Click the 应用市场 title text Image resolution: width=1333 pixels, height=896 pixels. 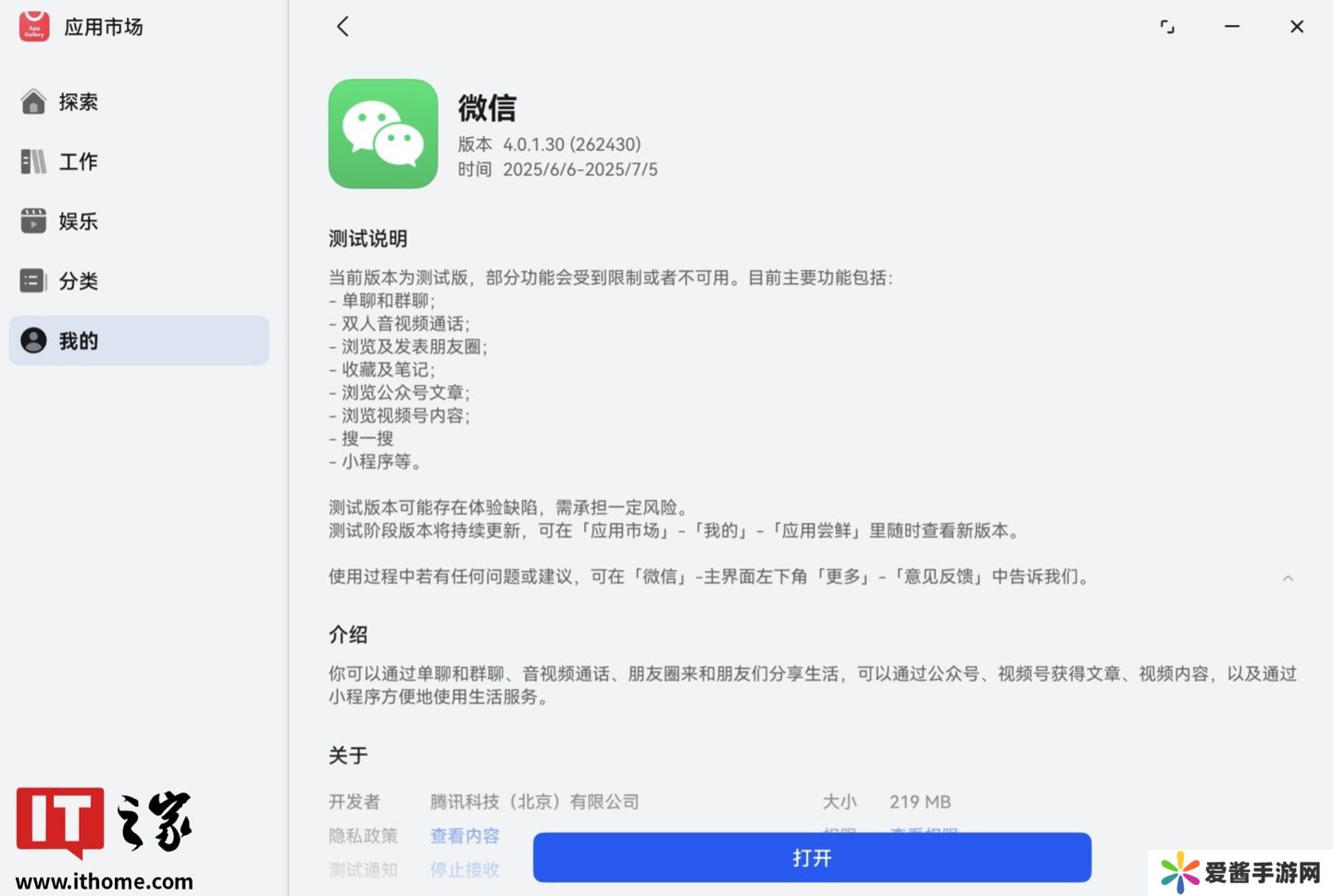pyautogui.click(x=104, y=27)
